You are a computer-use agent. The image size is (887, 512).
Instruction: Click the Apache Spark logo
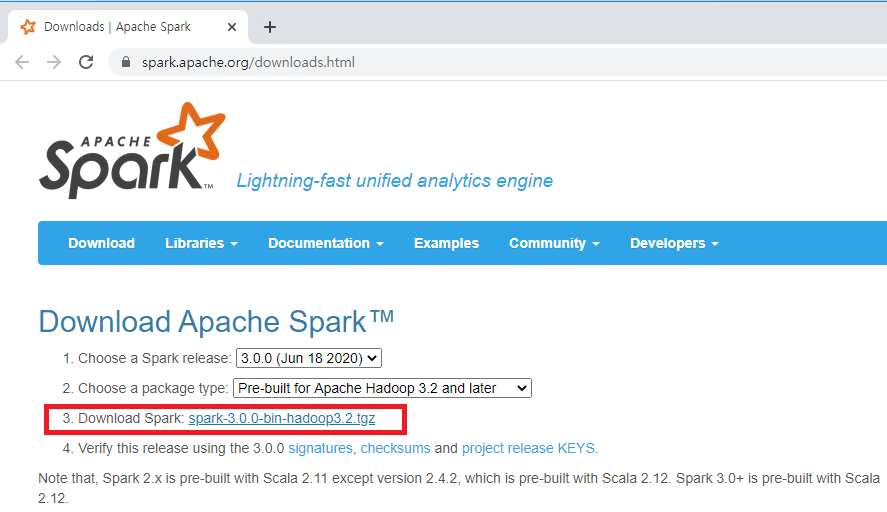(132, 150)
